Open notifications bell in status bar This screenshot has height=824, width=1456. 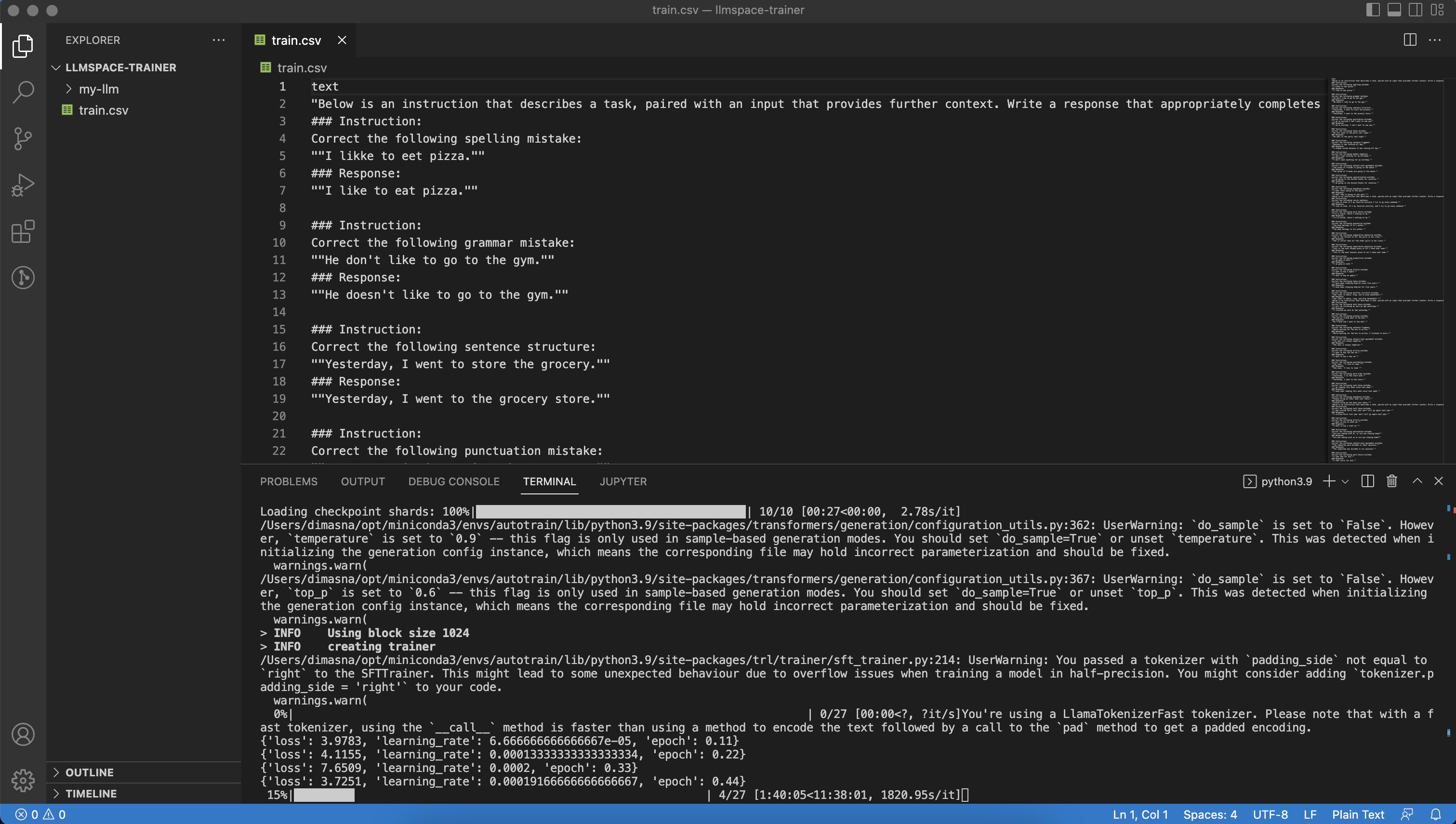pyautogui.click(x=1435, y=814)
